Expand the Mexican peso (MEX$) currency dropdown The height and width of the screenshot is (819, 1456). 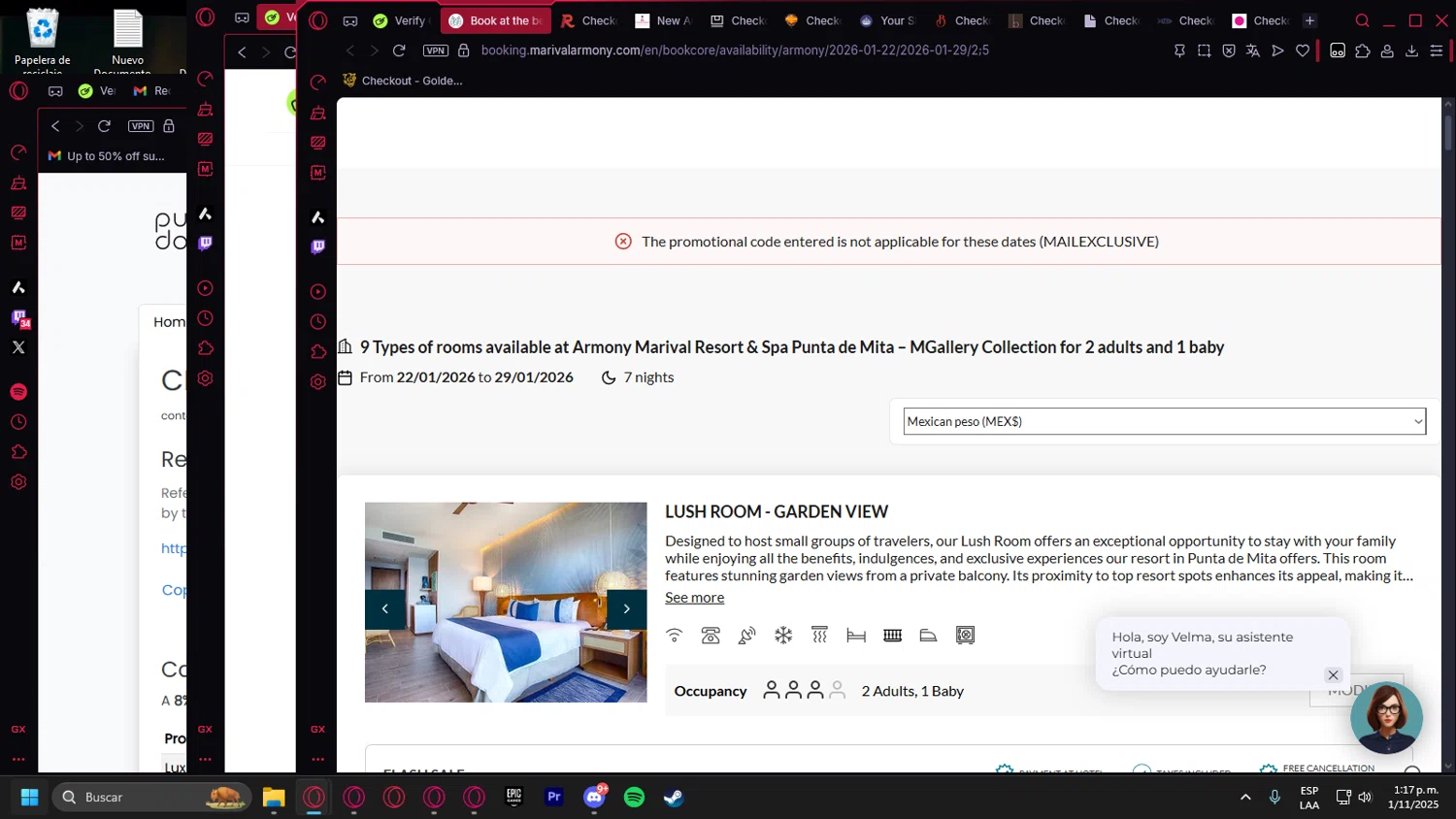tap(1164, 421)
